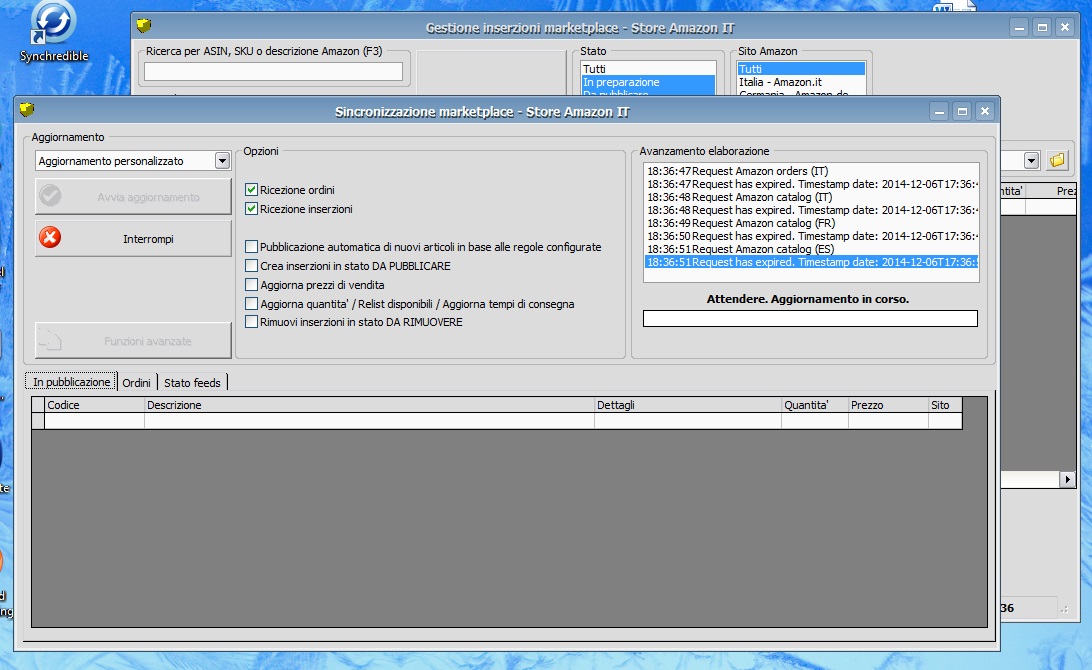Open the Synchredible desktop shortcut
1092x670 pixels.
[54, 31]
